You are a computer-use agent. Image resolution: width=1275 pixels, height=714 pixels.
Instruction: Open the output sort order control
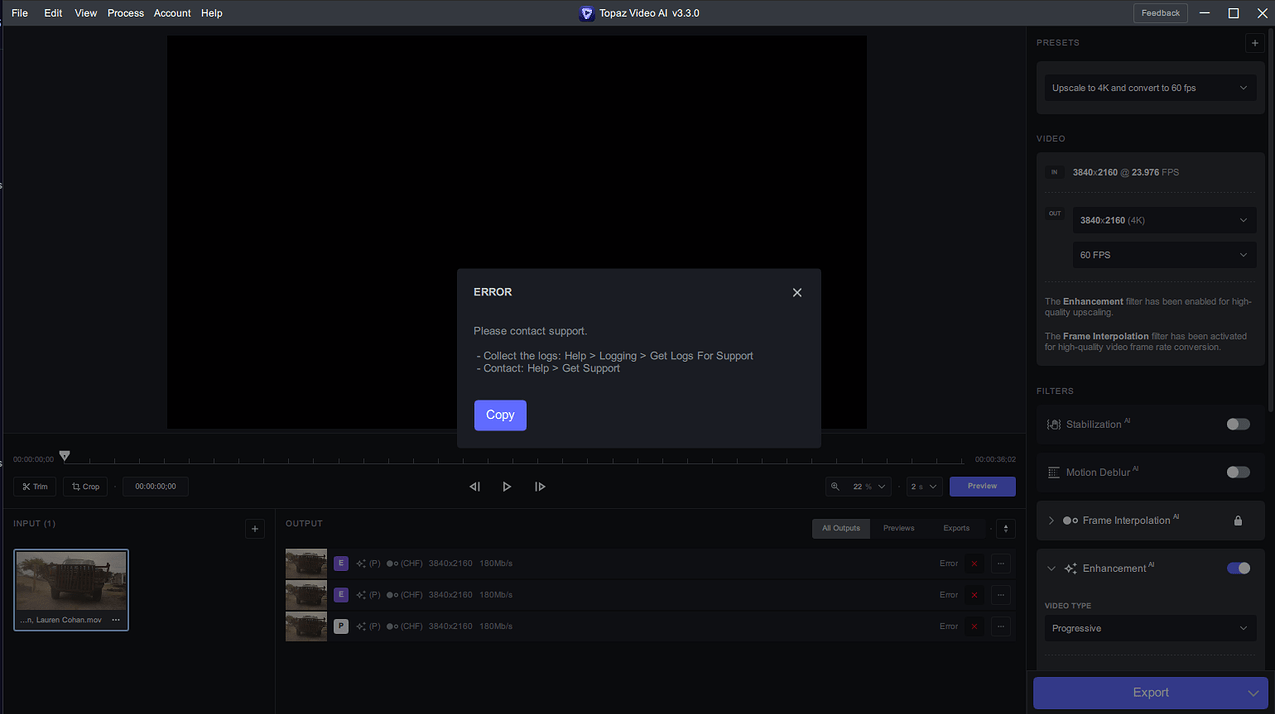[x=1006, y=528]
